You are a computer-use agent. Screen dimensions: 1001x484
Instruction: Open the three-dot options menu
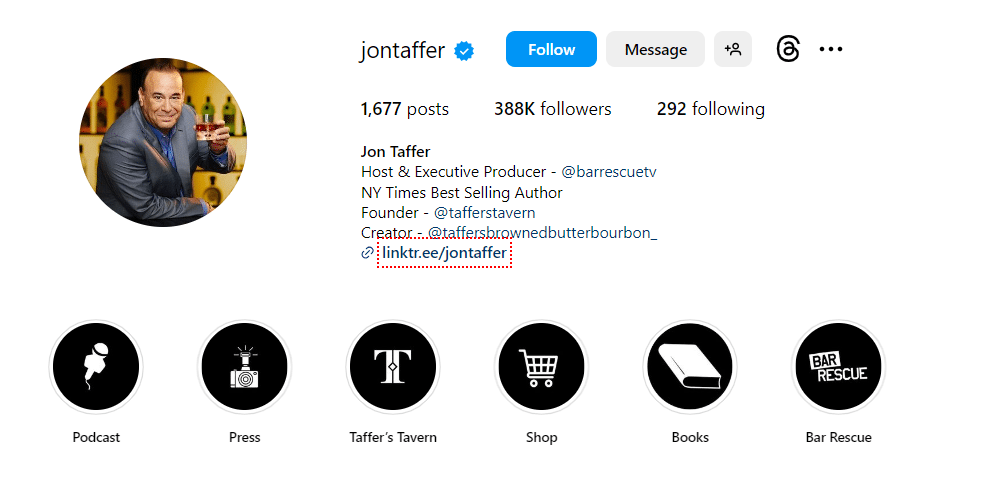[831, 49]
